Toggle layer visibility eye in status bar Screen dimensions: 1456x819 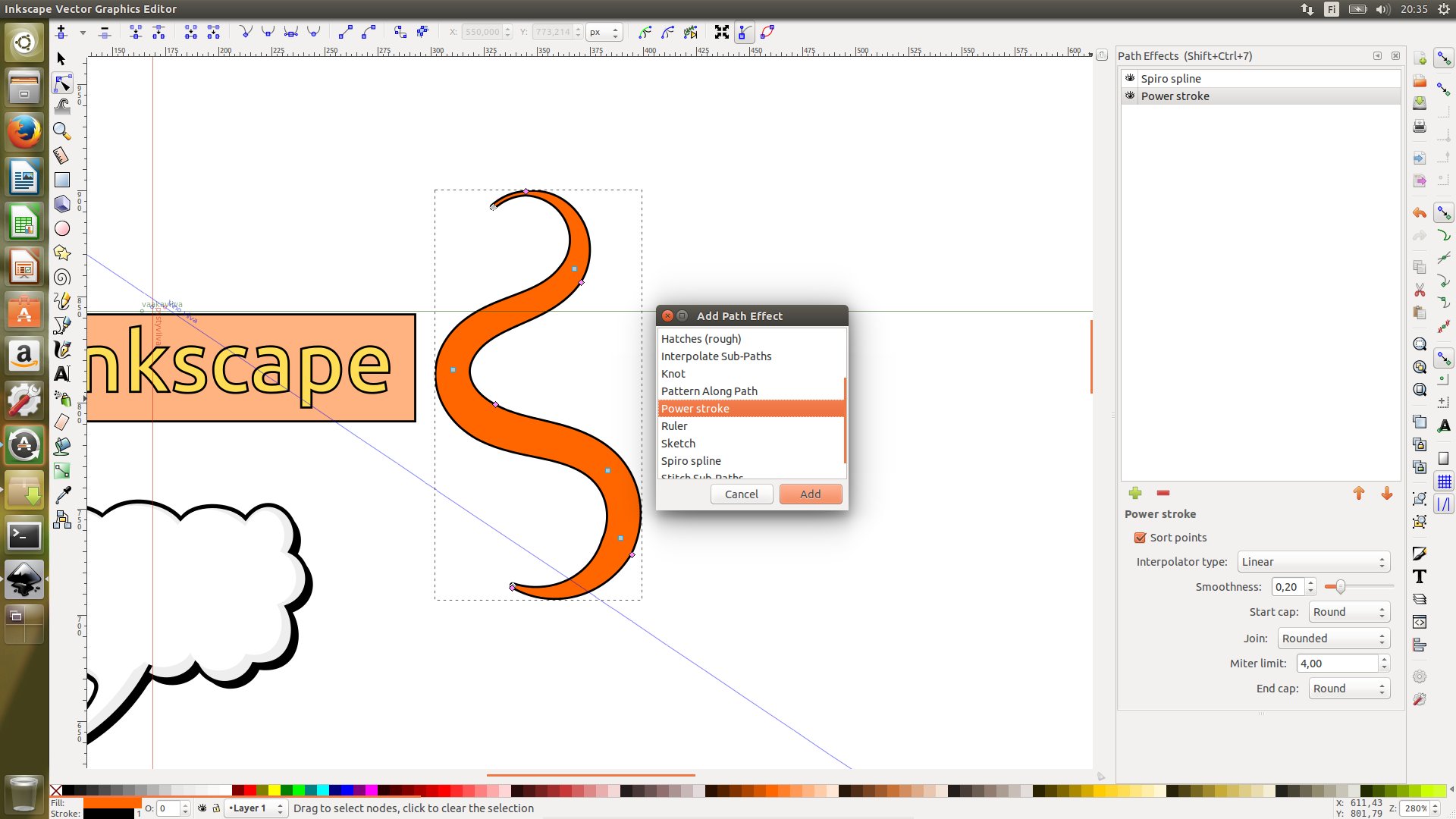pyautogui.click(x=202, y=808)
